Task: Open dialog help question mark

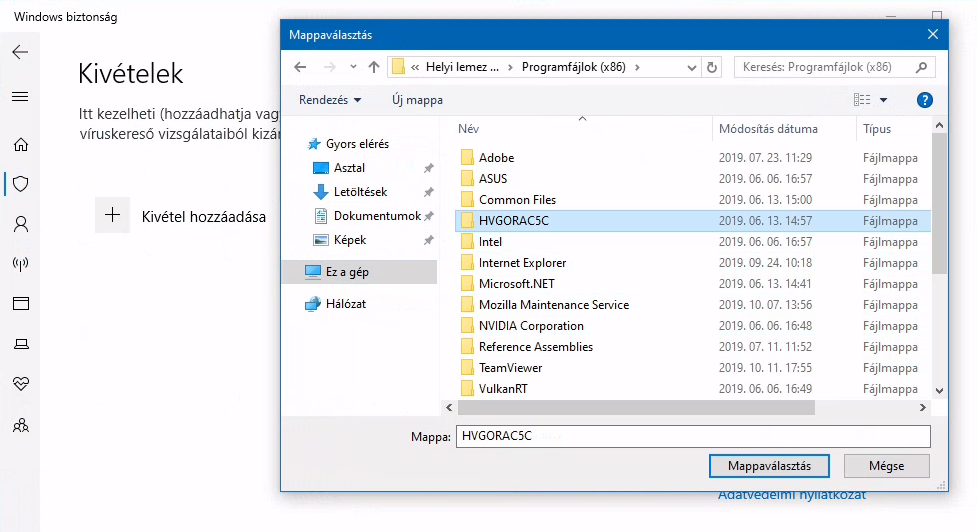Action: (925, 100)
